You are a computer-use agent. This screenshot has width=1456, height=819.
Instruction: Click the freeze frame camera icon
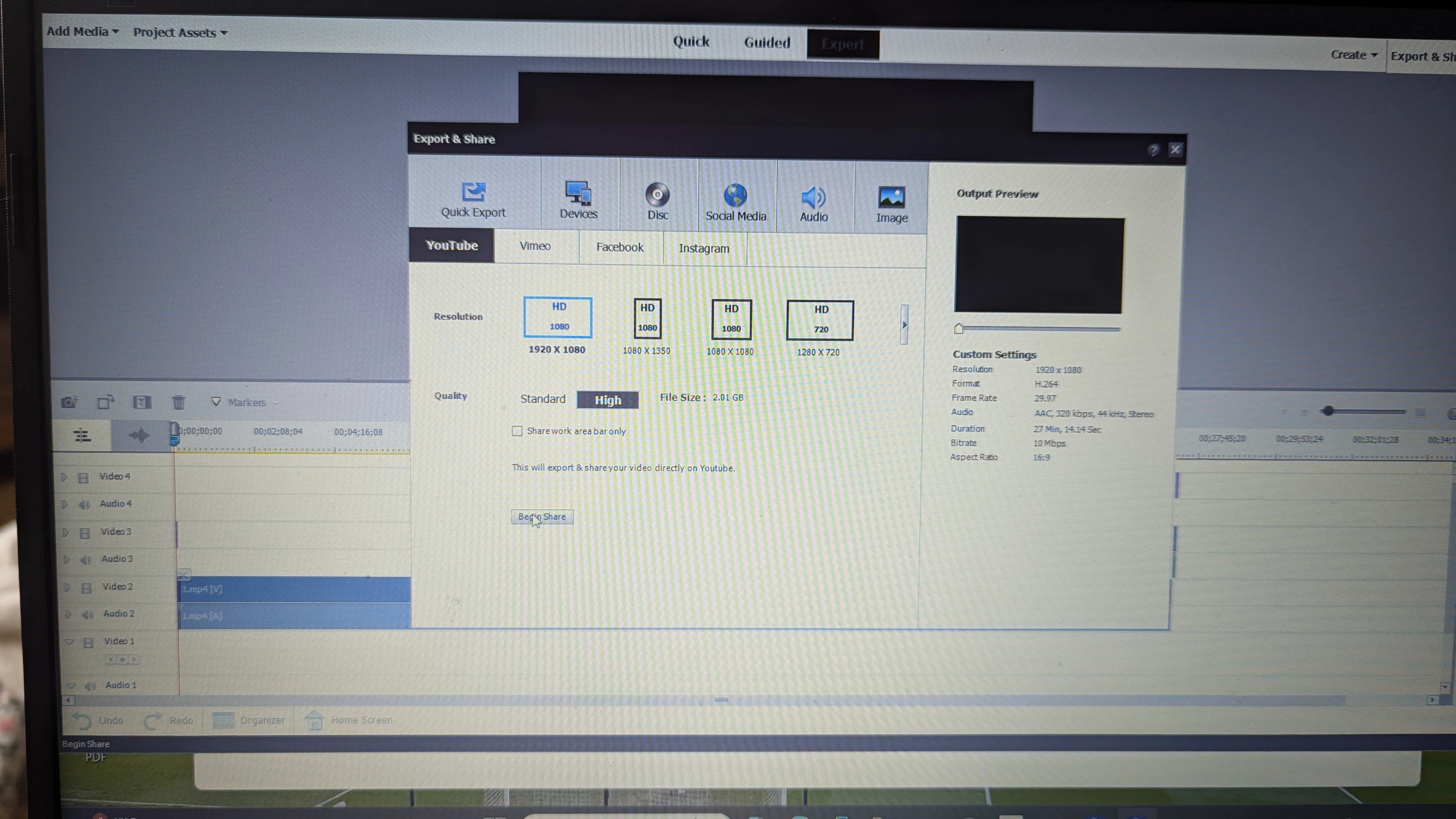tap(70, 402)
